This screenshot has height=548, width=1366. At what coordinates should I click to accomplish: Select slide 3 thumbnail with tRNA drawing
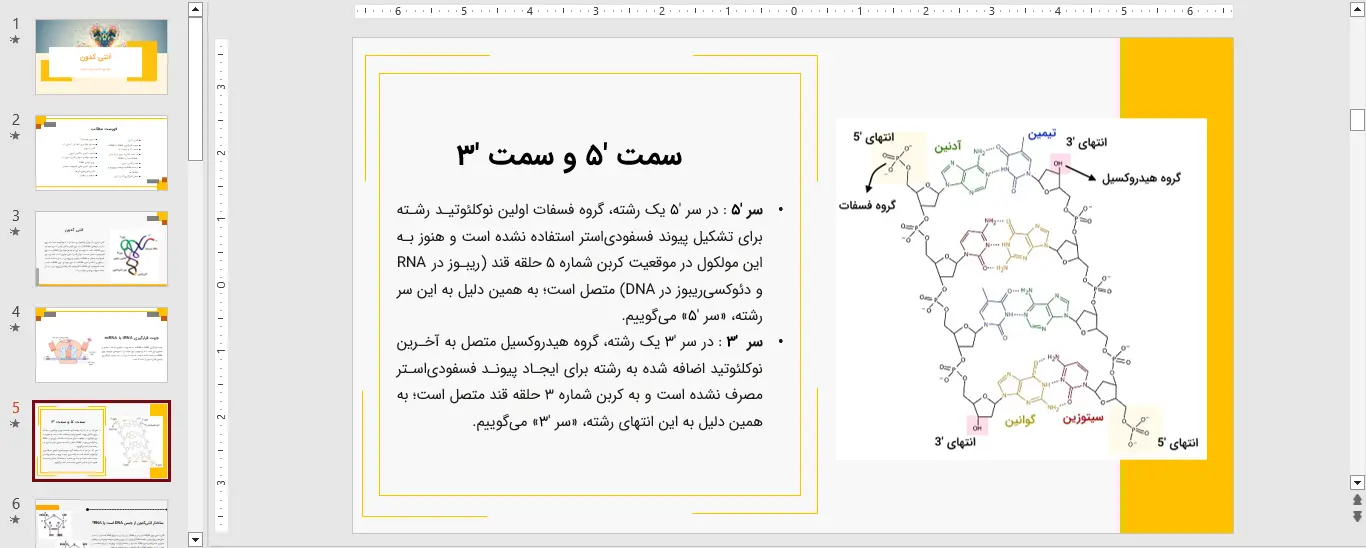click(x=101, y=249)
